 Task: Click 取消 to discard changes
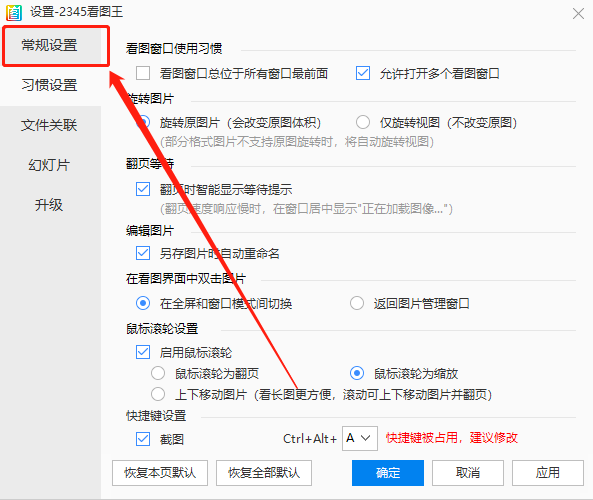(x=468, y=473)
